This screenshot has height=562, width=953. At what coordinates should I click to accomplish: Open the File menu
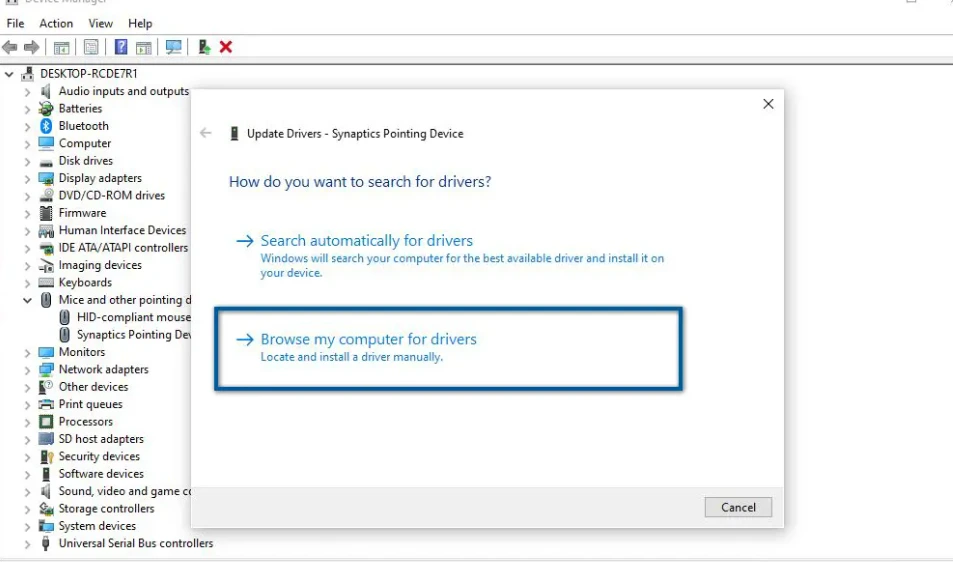tap(15, 23)
